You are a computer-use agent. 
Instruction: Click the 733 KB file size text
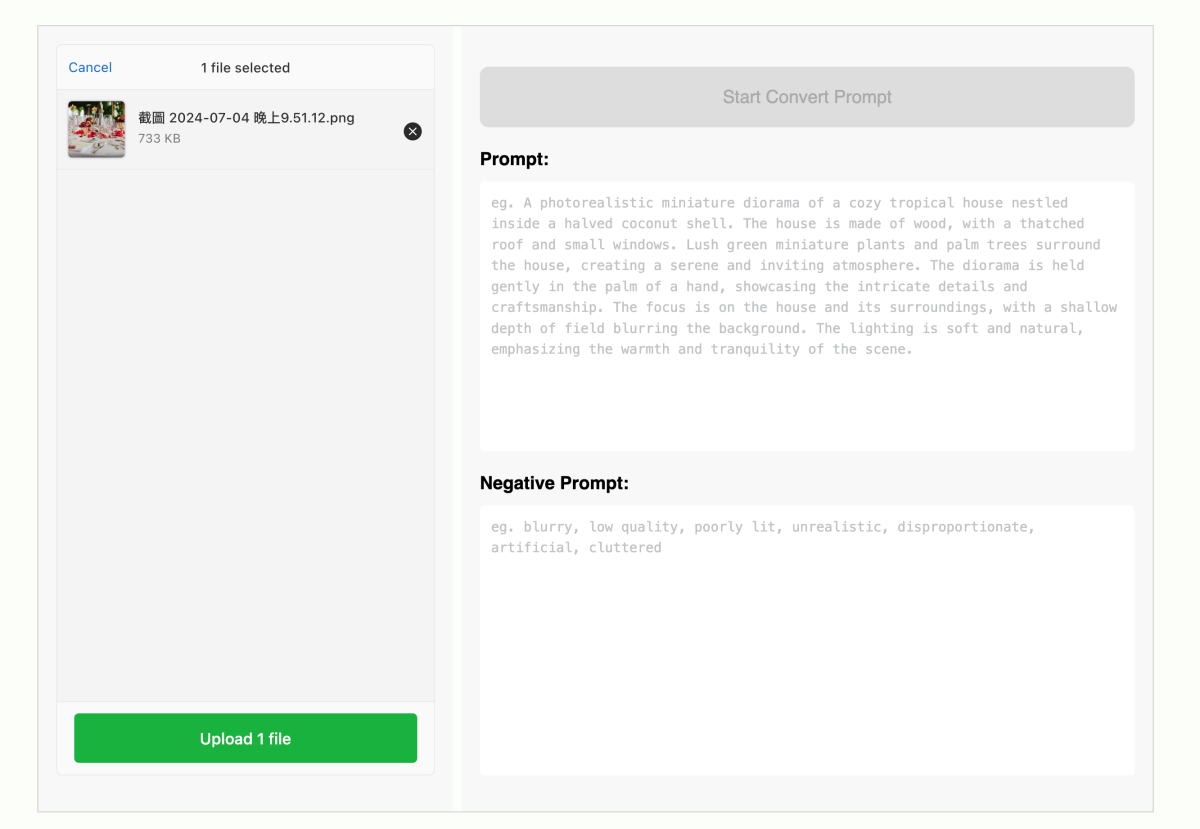159,139
